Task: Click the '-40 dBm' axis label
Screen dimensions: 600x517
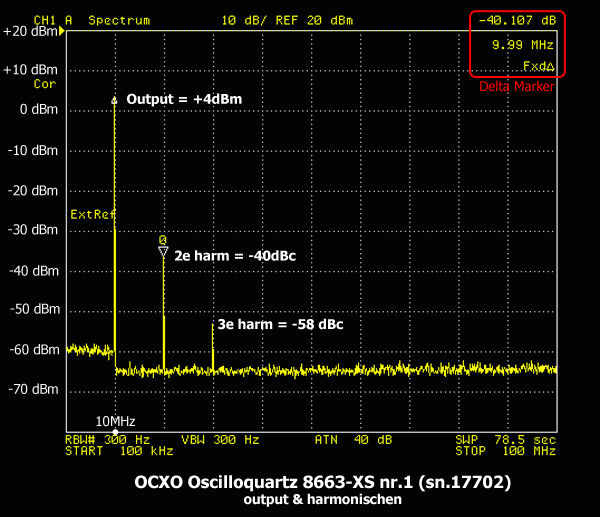Action: click(x=34, y=271)
